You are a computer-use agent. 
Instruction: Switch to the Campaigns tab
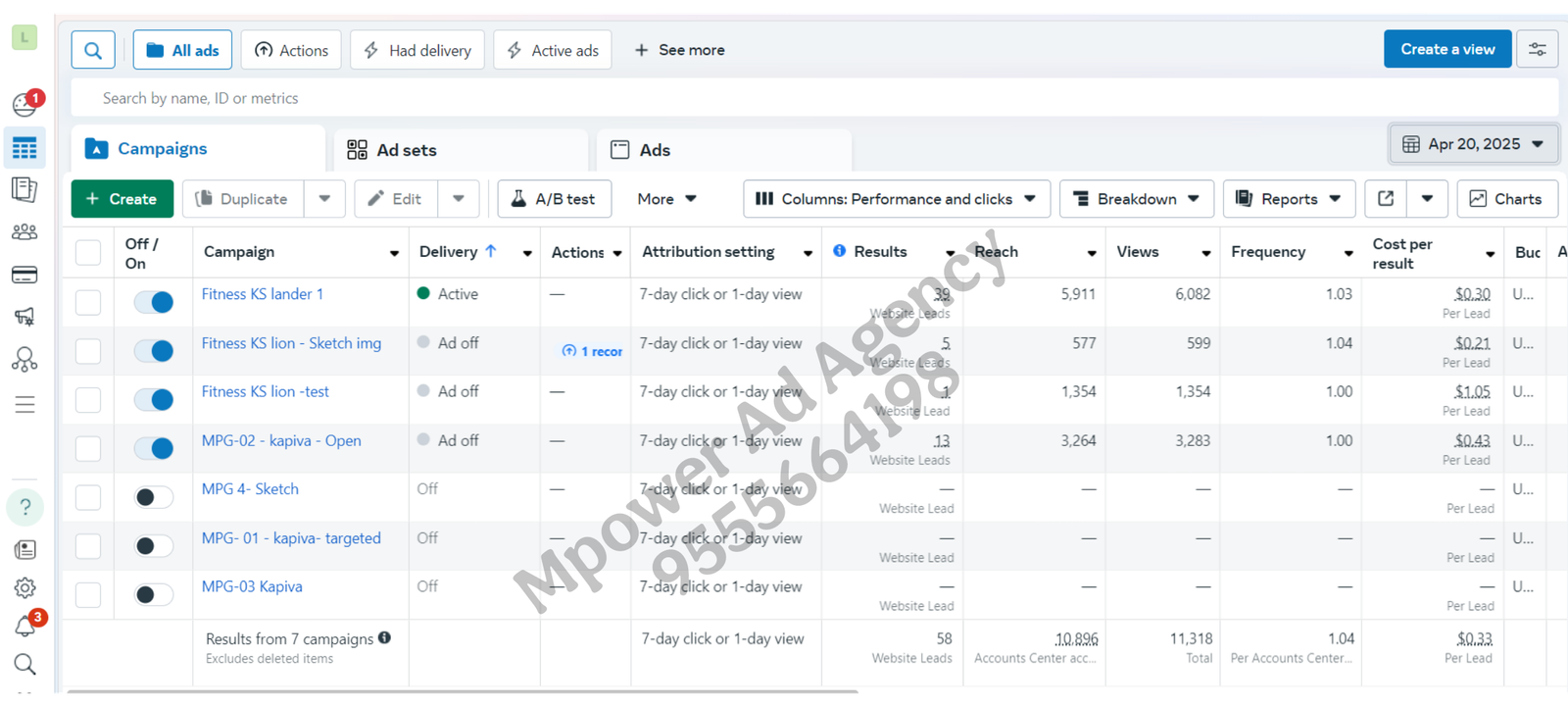[x=200, y=149]
